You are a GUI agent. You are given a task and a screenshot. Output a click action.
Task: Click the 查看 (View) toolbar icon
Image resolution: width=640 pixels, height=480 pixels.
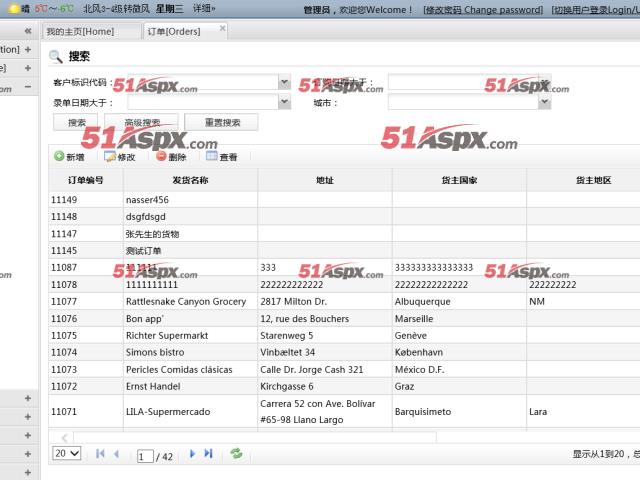click(x=212, y=157)
